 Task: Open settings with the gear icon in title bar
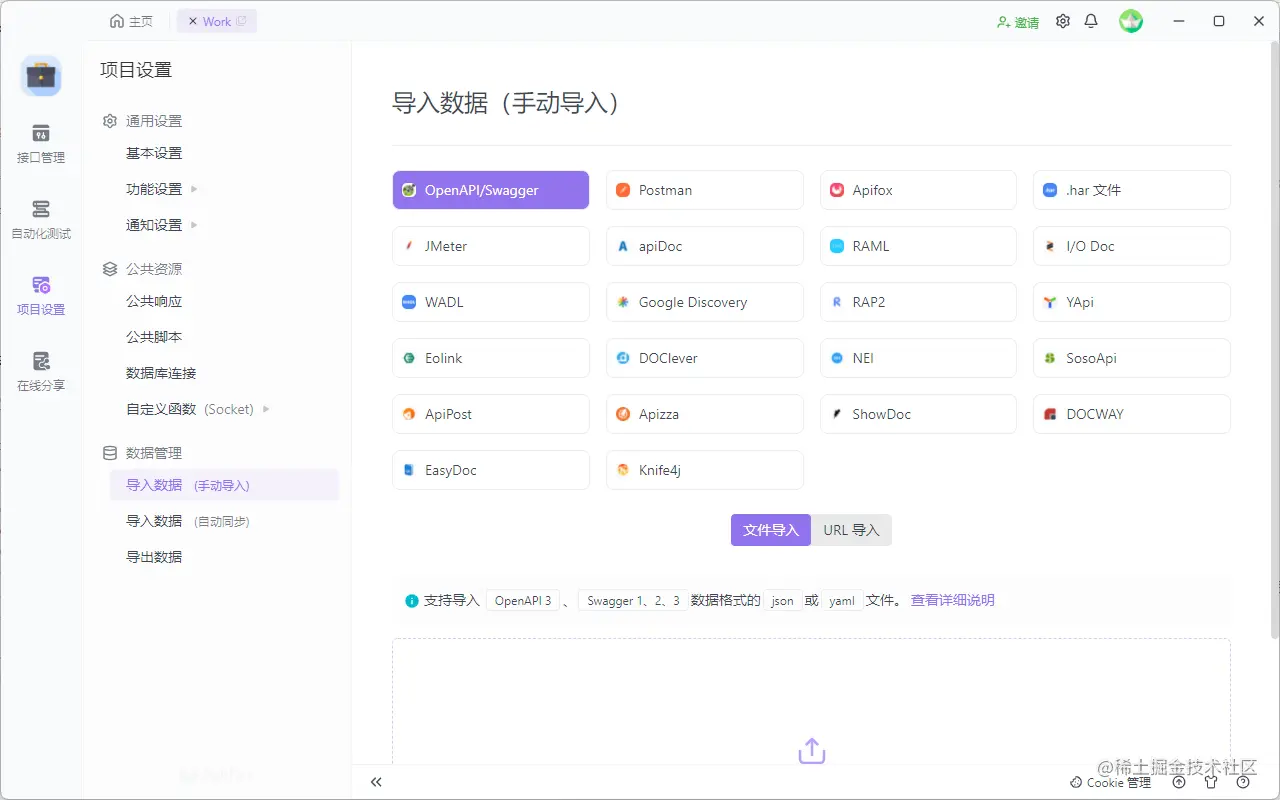click(1063, 21)
